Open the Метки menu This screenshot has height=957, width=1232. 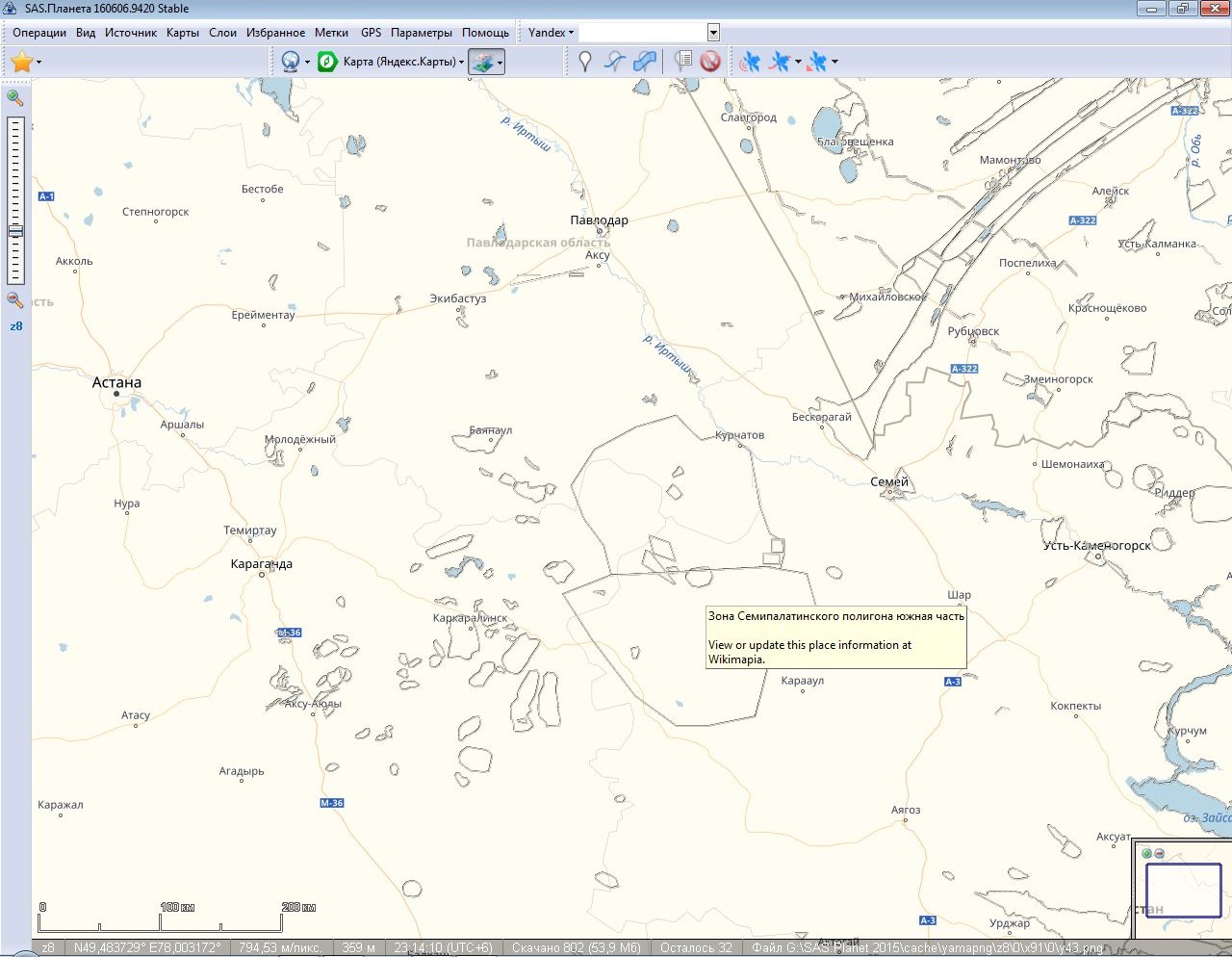[332, 32]
